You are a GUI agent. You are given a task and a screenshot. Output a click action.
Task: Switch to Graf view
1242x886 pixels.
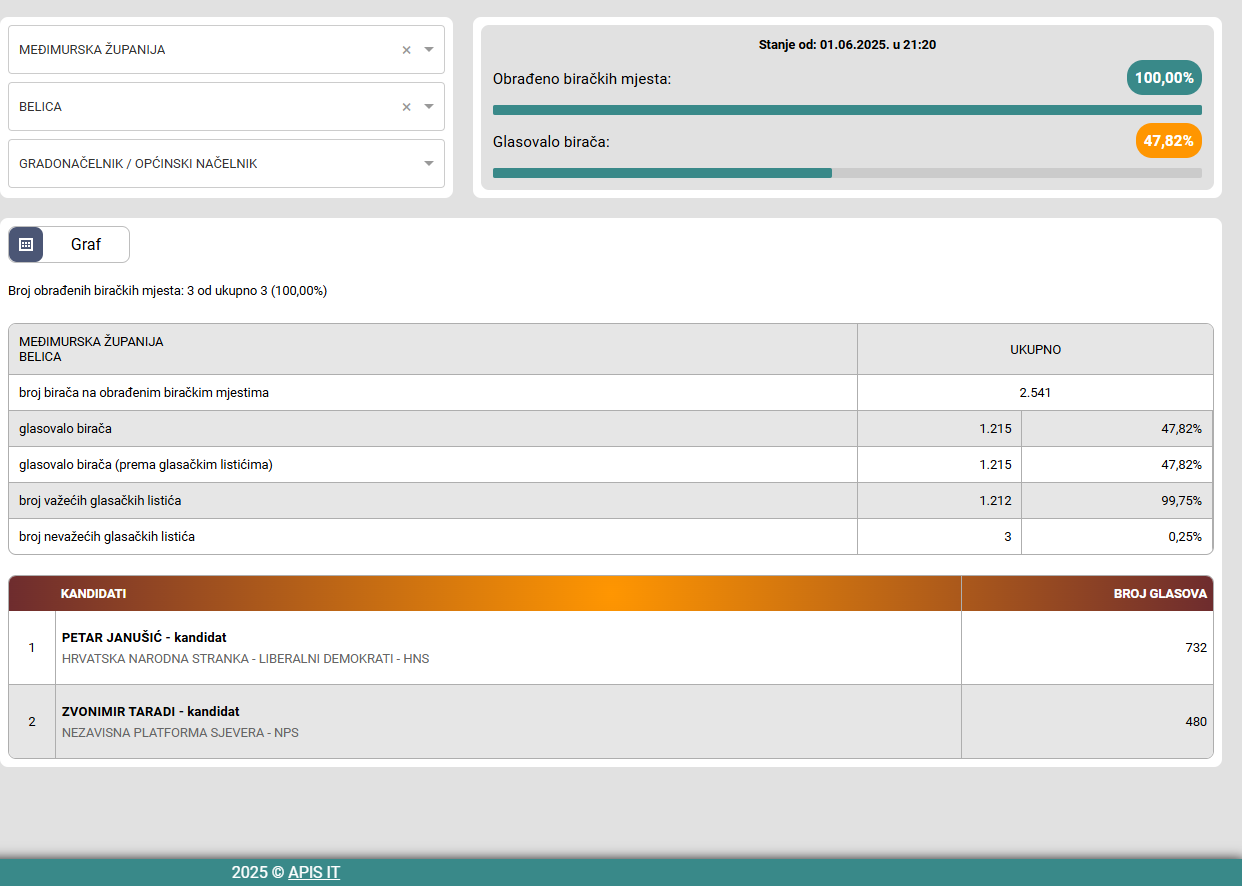pos(86,244)
